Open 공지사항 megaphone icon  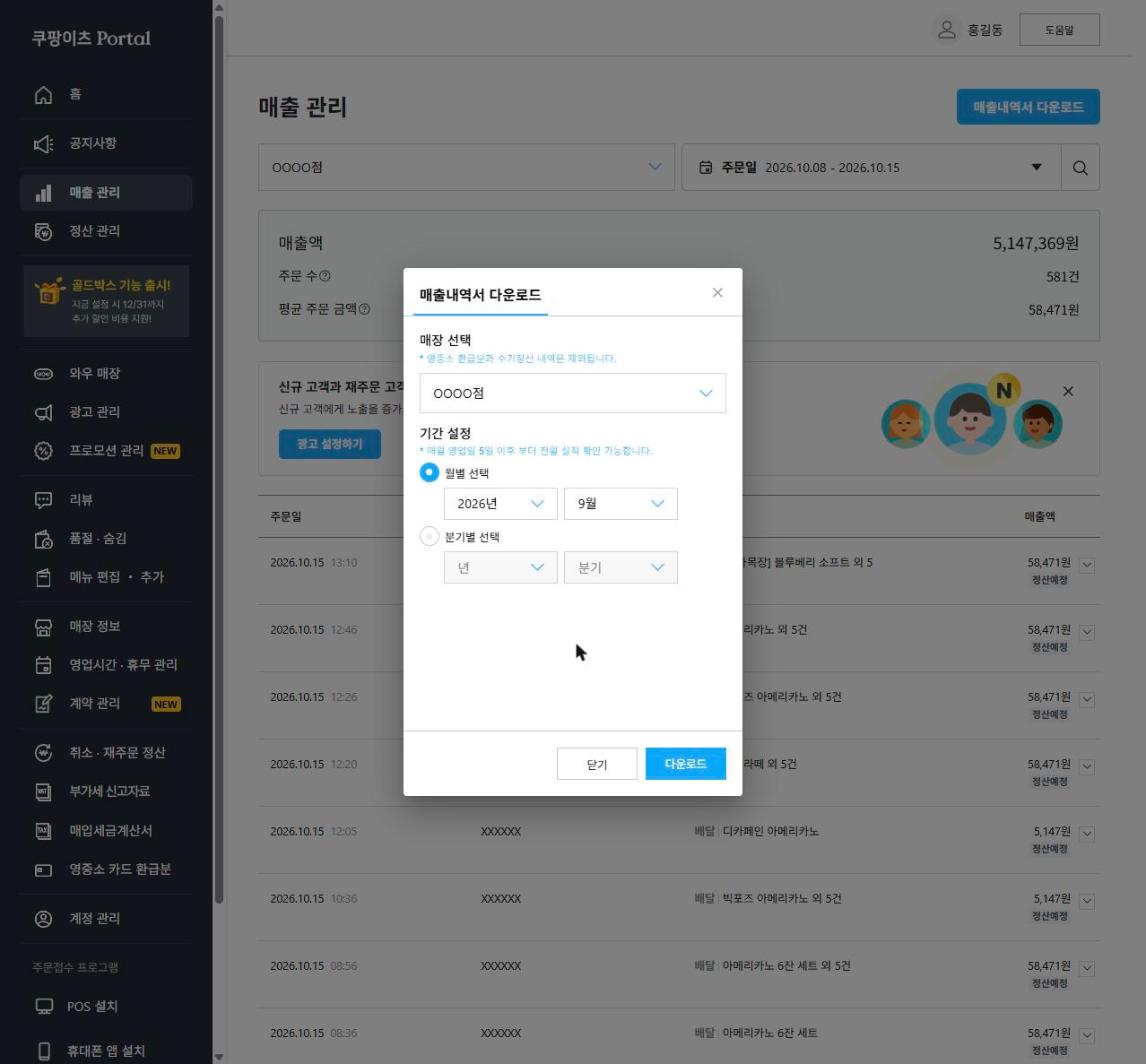44,143
